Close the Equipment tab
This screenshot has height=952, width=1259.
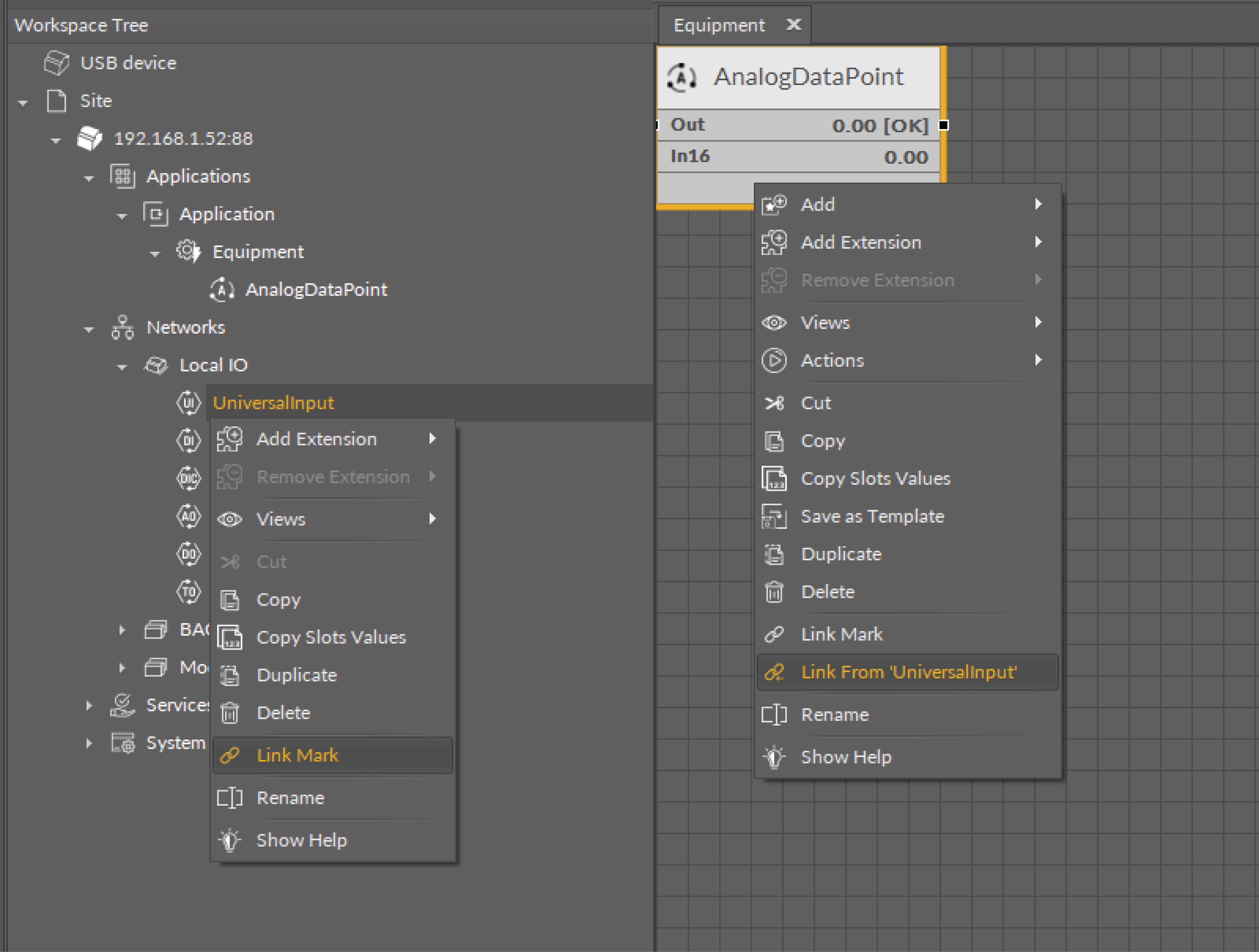tap(793, 25)
